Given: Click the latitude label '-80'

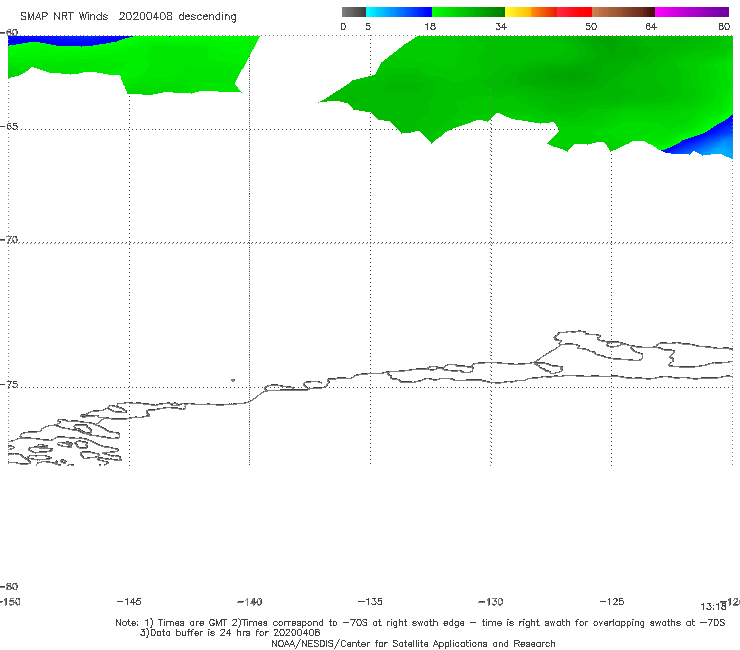Looking at the screenshot, I should 9,586.
